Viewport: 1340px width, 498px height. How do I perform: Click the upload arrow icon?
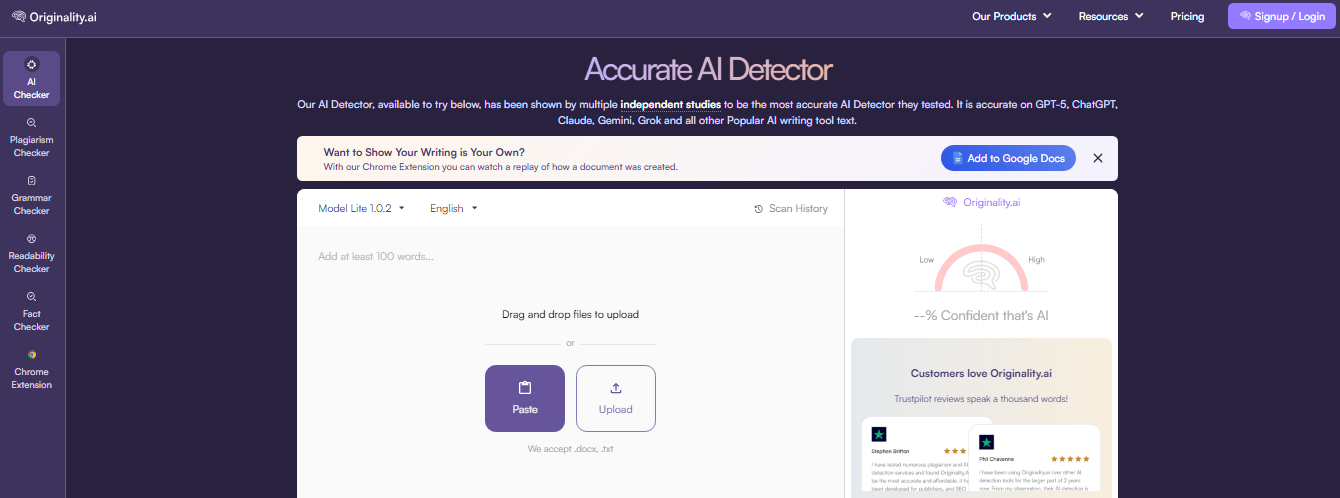616,388
